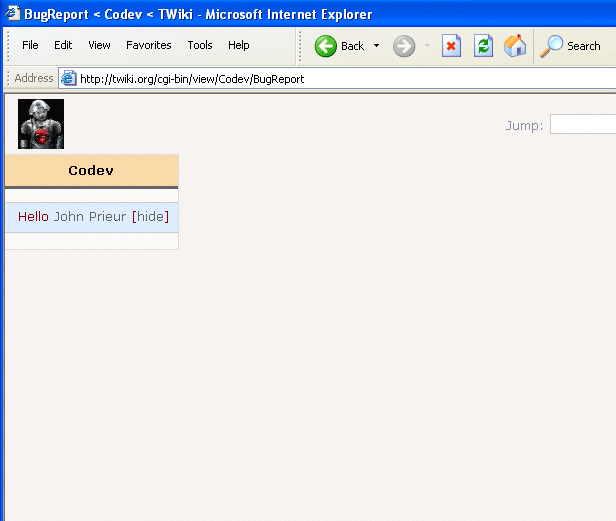This screenshot has width=616, height=521.
Task: Open the Edit menu
Action: (63, 45)
